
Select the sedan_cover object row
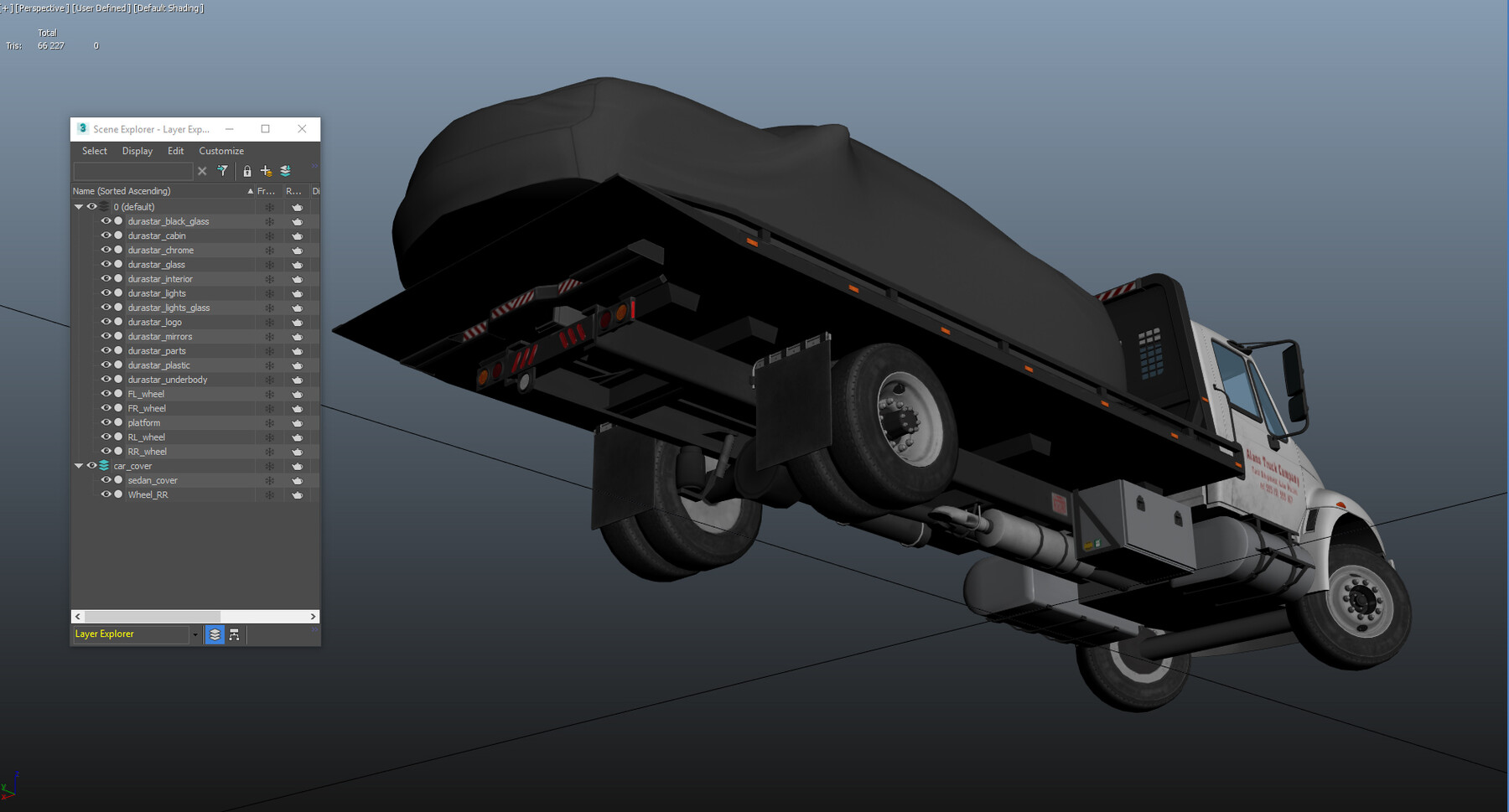click(192, 480)
